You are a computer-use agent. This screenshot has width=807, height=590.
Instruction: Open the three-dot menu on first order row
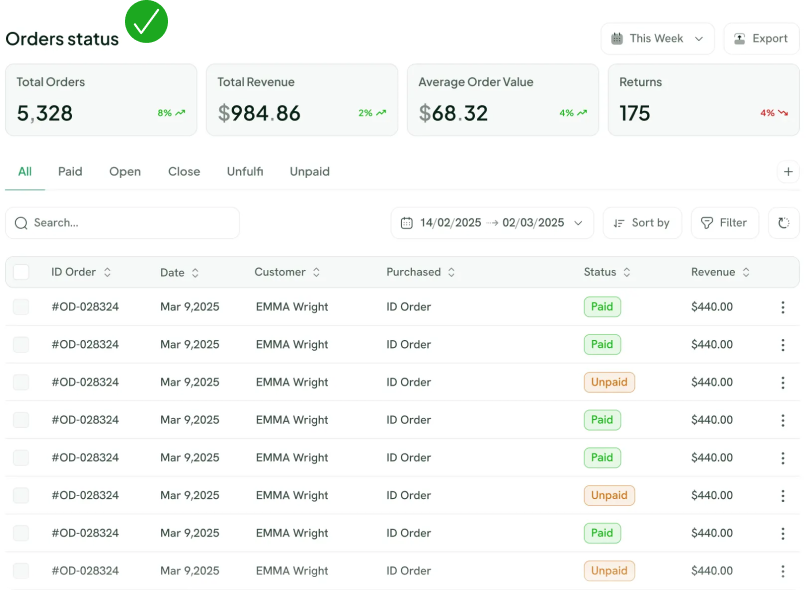(783, 307)
